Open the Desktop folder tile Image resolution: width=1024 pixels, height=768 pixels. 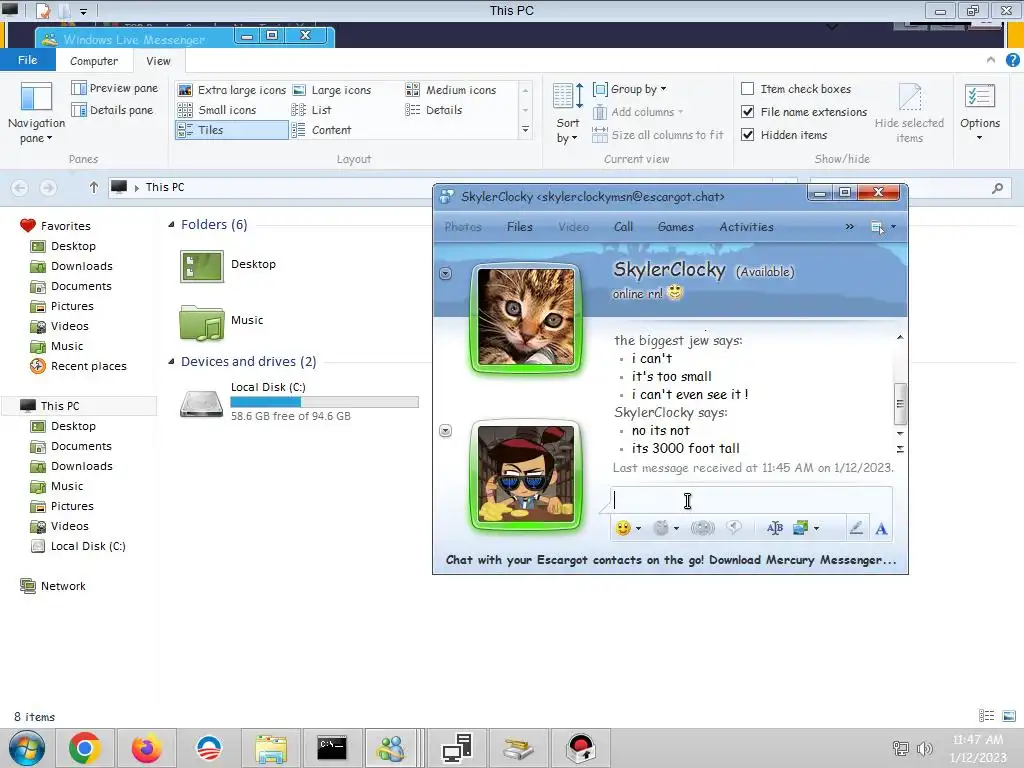point(228,265)
